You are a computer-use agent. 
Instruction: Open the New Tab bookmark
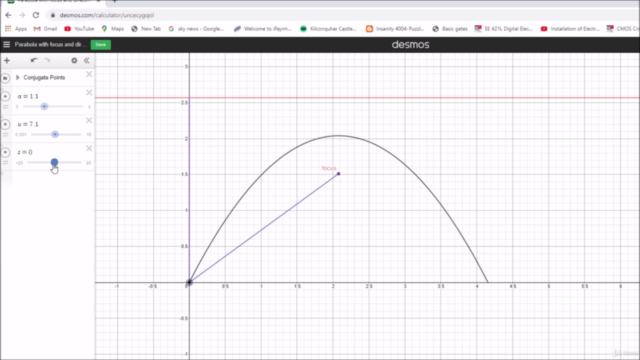146,29
